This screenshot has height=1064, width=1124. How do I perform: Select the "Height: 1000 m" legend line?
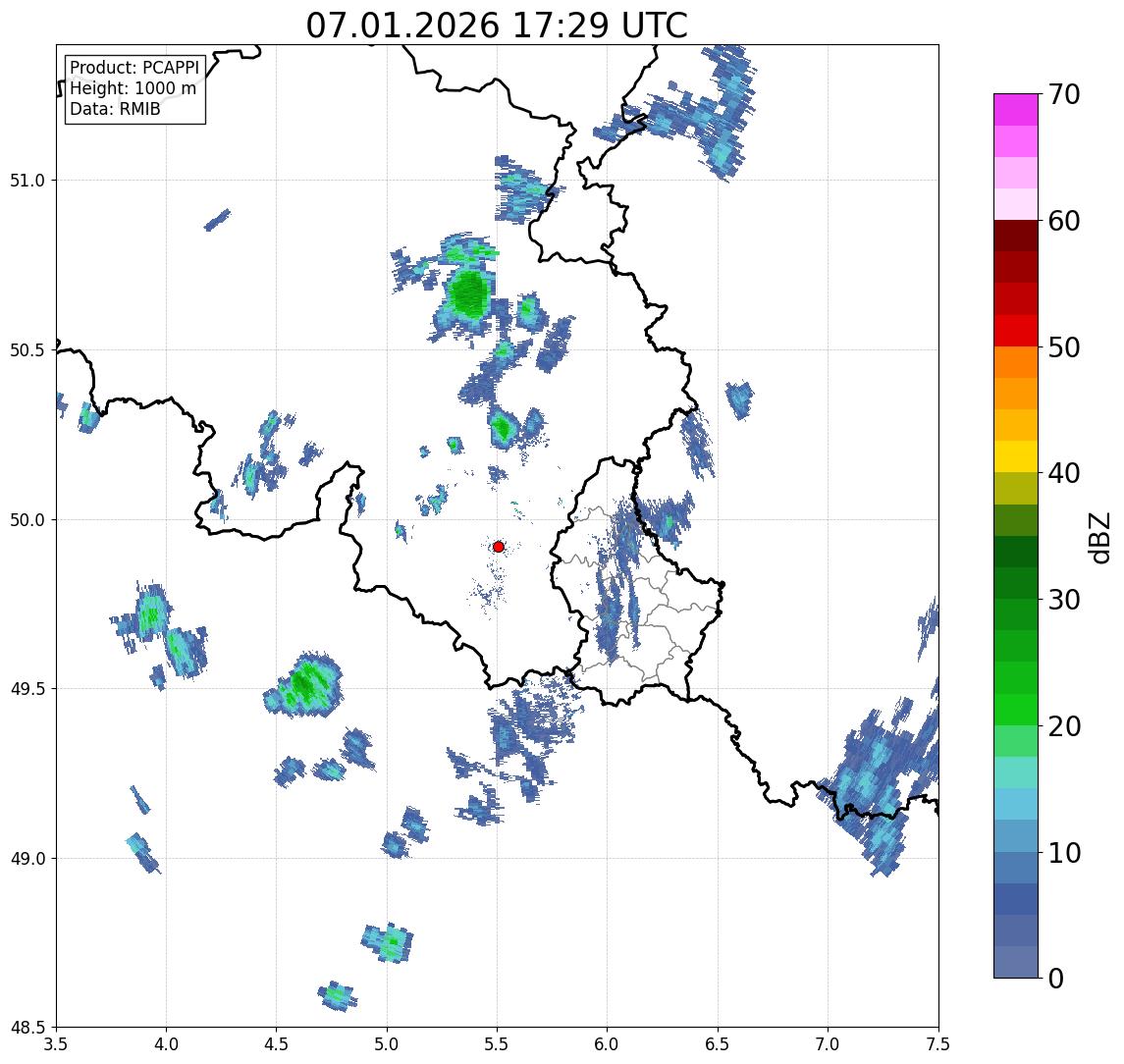[133, 88]
